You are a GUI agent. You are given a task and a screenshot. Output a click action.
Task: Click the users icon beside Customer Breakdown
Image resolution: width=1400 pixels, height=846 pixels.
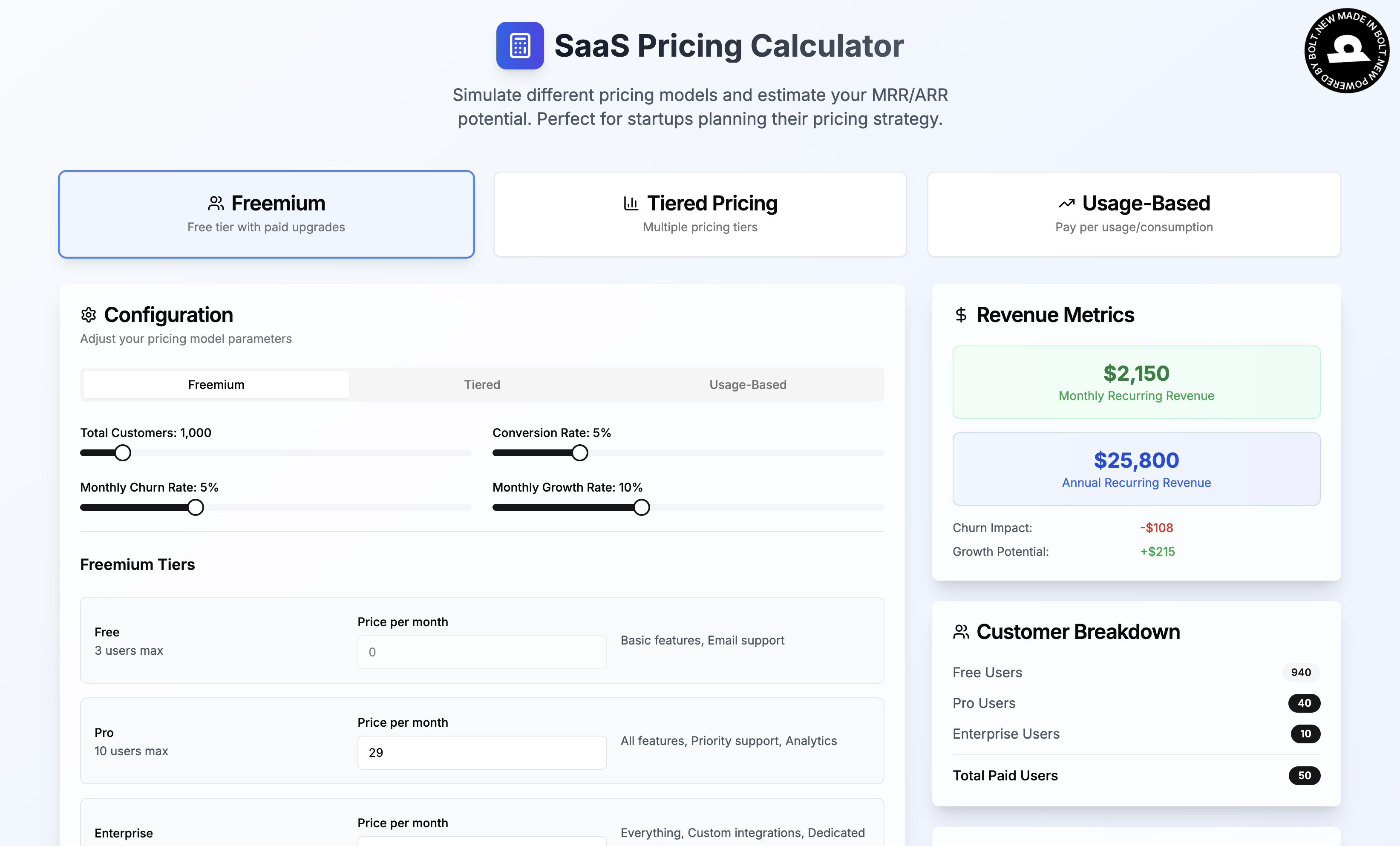[960, 630]
